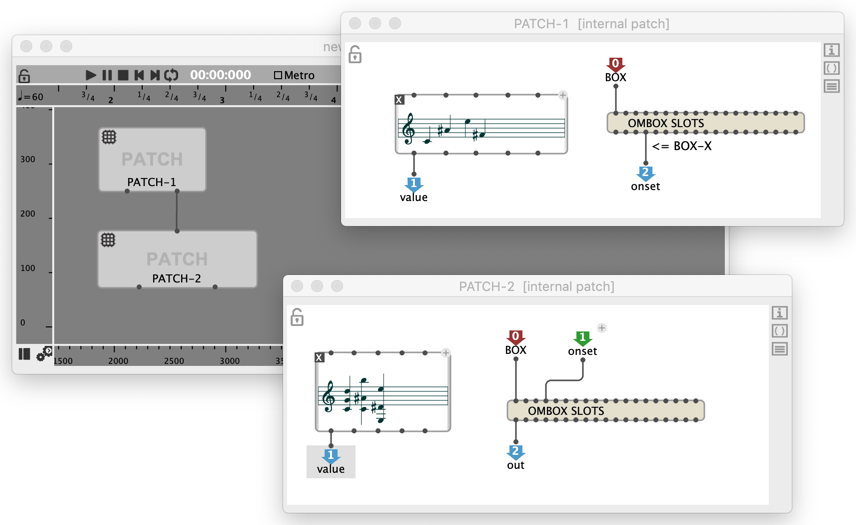Select the chord score box in PATCH-2
This screenshot has width=856, height=525.
(x=383, y=392)
